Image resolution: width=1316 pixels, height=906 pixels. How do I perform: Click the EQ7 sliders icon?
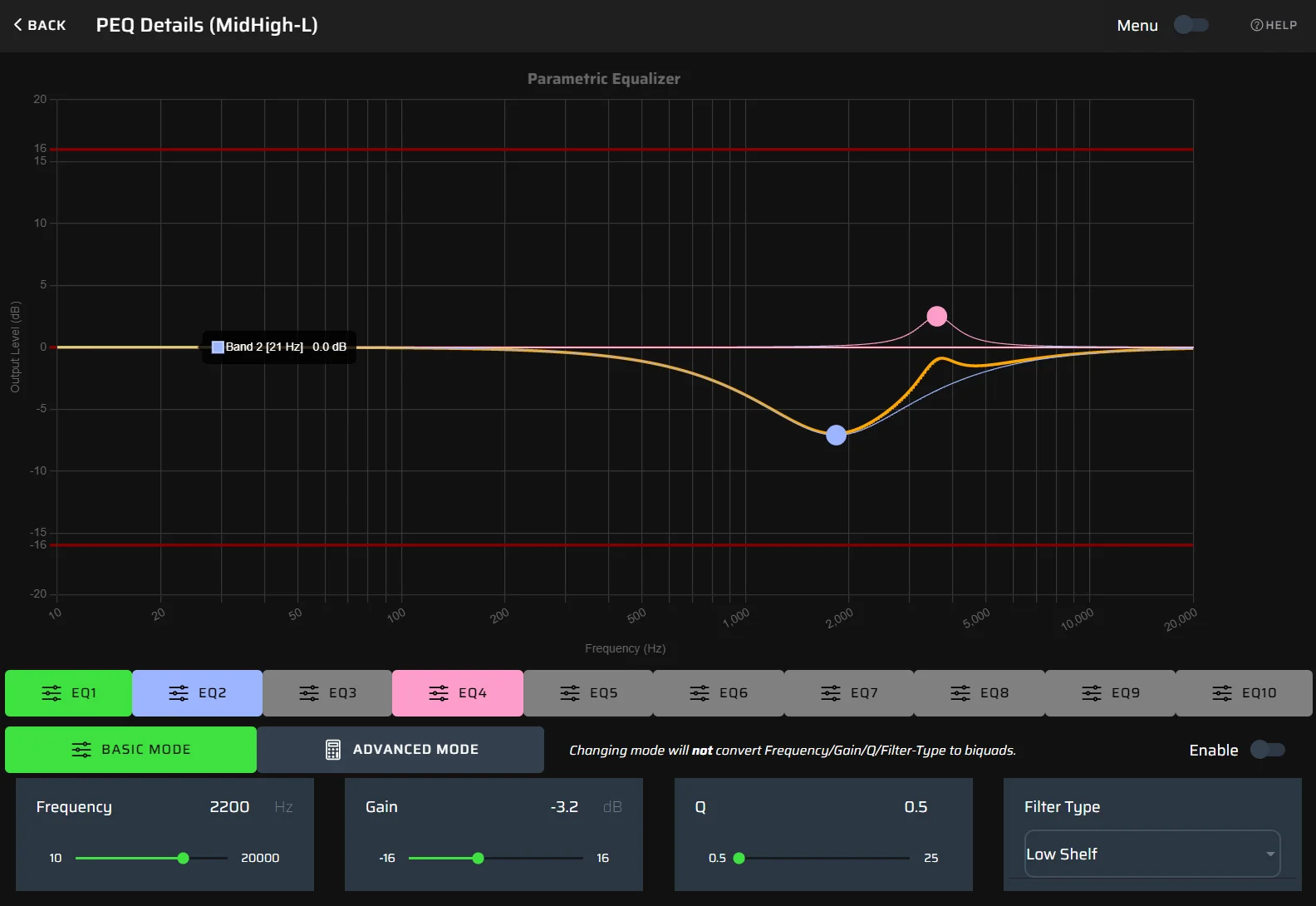(x=831, y=693)
